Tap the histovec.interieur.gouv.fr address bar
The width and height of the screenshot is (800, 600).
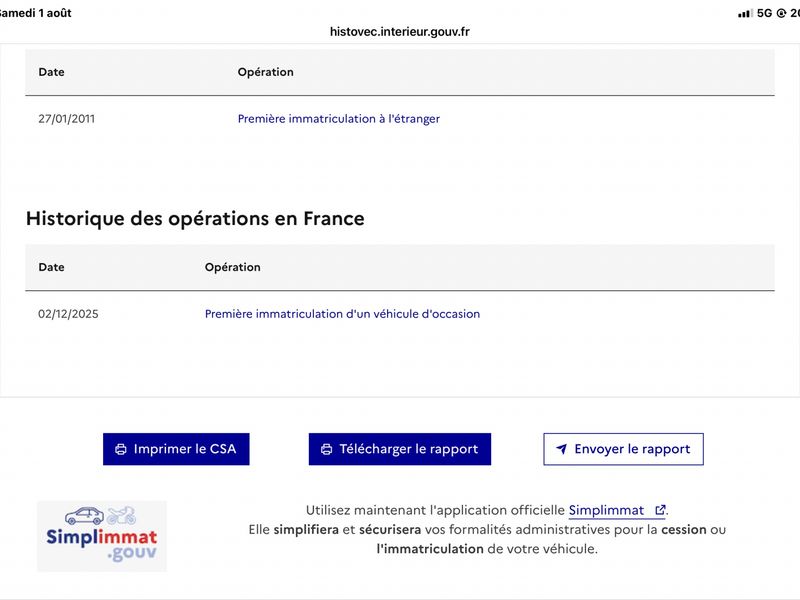(399, 32)
